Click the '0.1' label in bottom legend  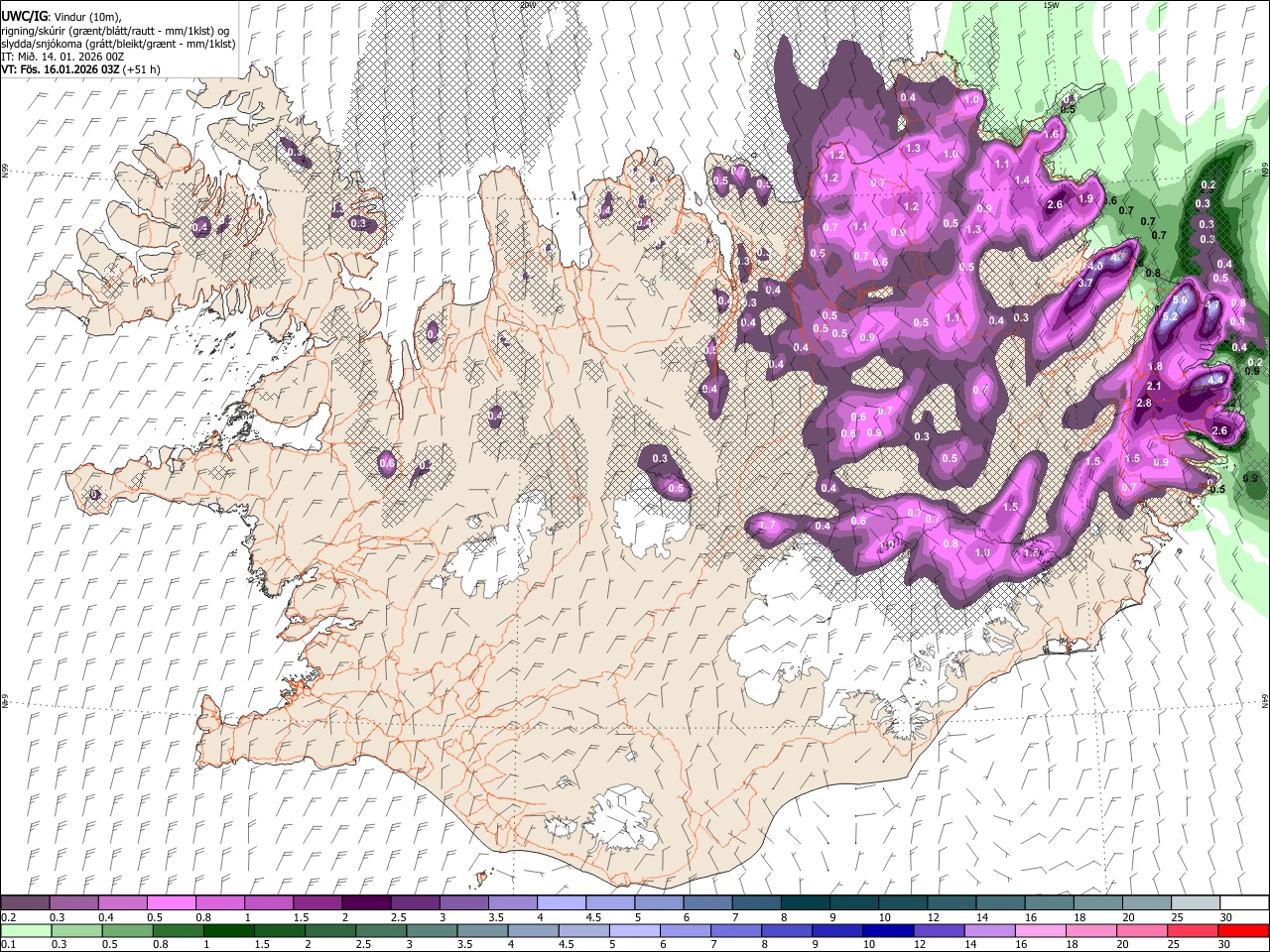point(9,945)
